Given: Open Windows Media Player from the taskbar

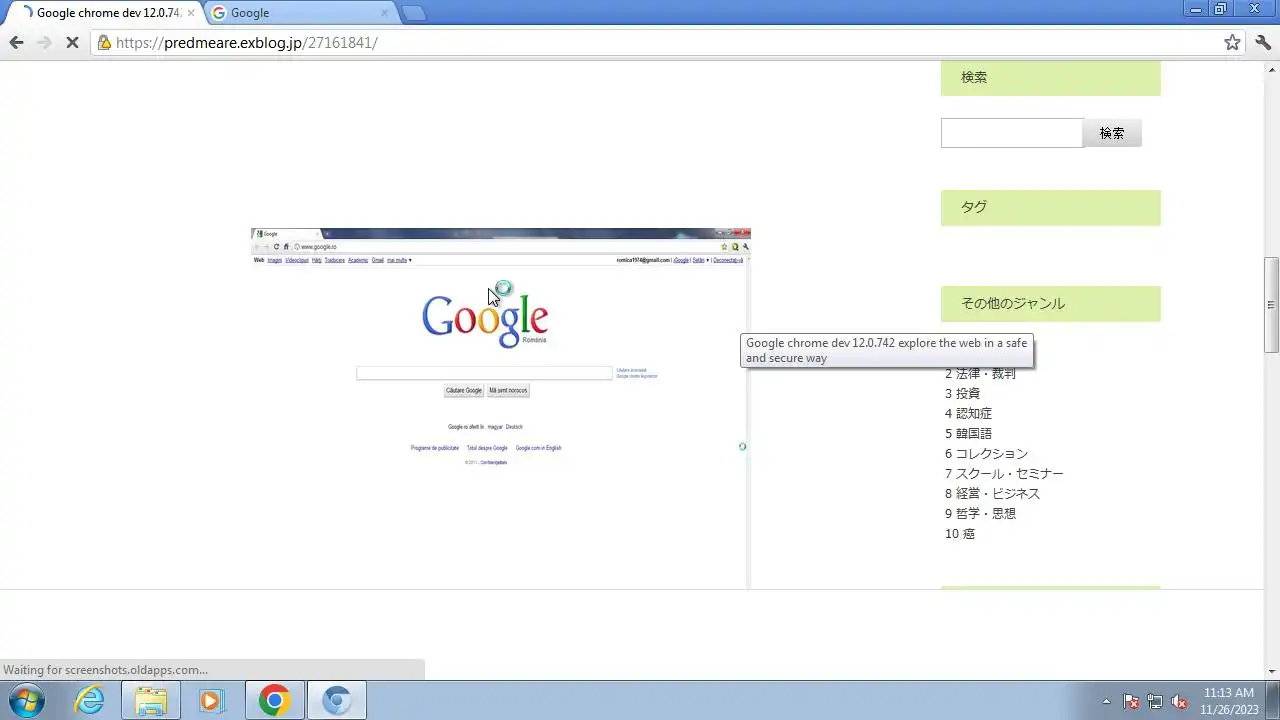Looking at the screenshot, I should (x=212, y=700).
